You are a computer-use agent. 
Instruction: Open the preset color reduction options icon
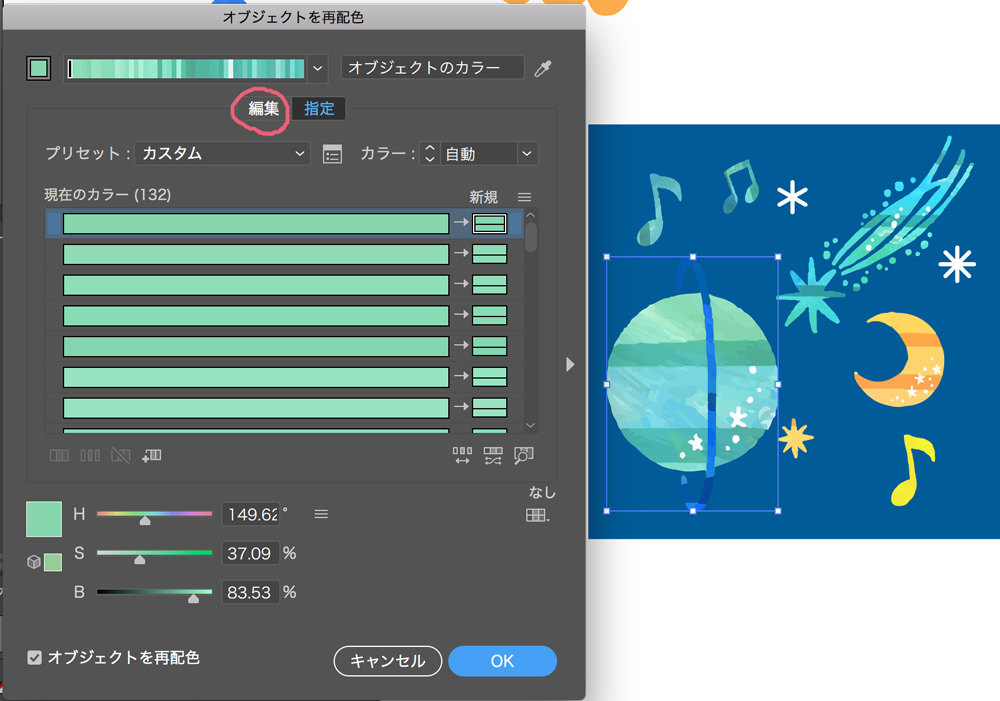pos(332,154)
